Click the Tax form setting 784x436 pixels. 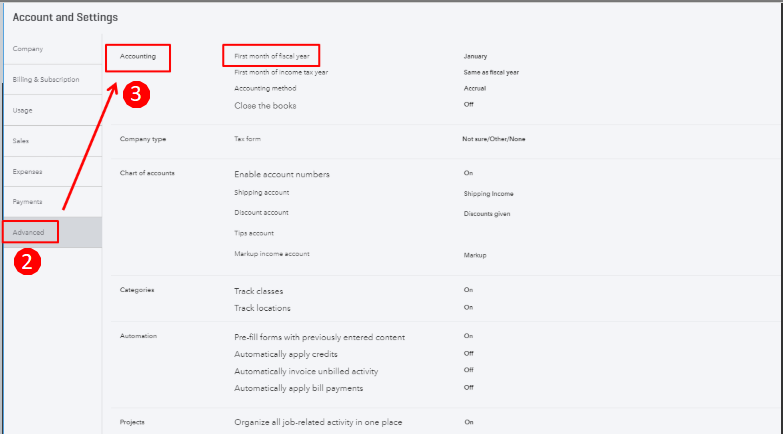coord(248,139)
